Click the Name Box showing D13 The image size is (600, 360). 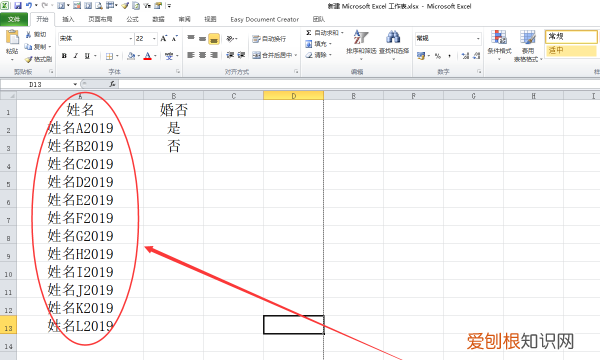coord(36,84)
